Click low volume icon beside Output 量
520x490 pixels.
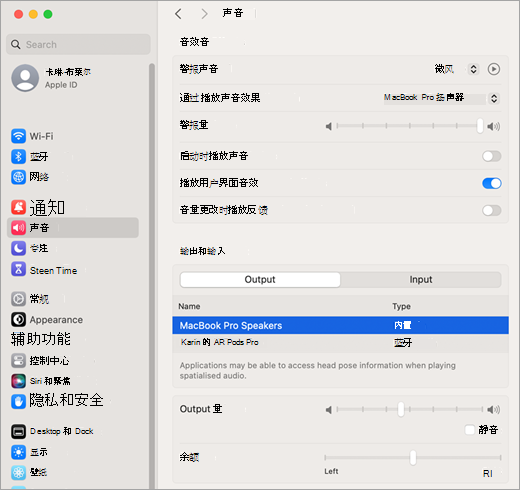[329, 409]
